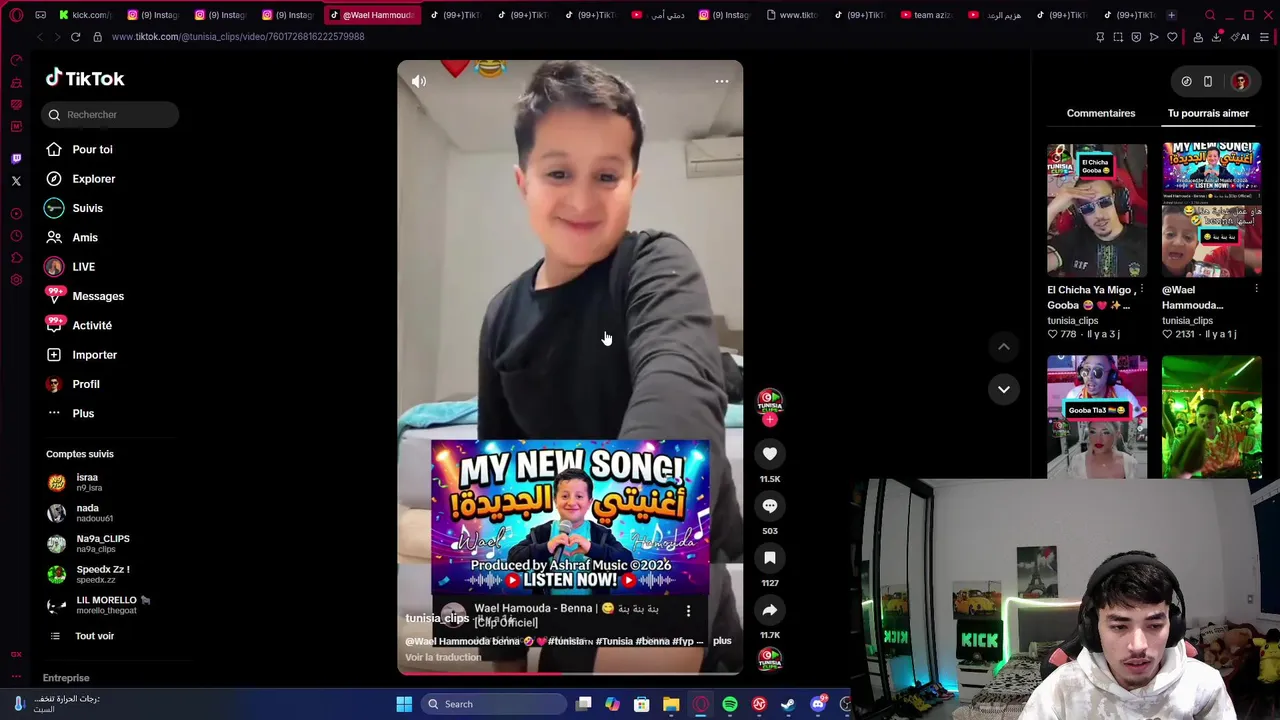1280x720 pixels.
Task: Switch to the team aziz browser tab
Action: (926, 15)
